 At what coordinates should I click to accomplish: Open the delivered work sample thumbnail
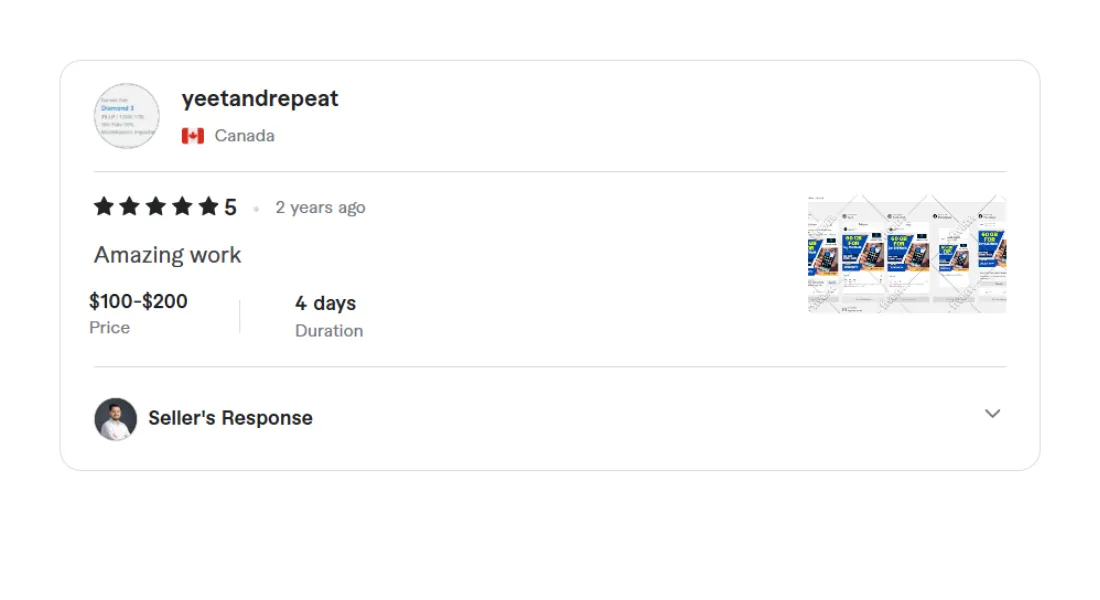906,254
